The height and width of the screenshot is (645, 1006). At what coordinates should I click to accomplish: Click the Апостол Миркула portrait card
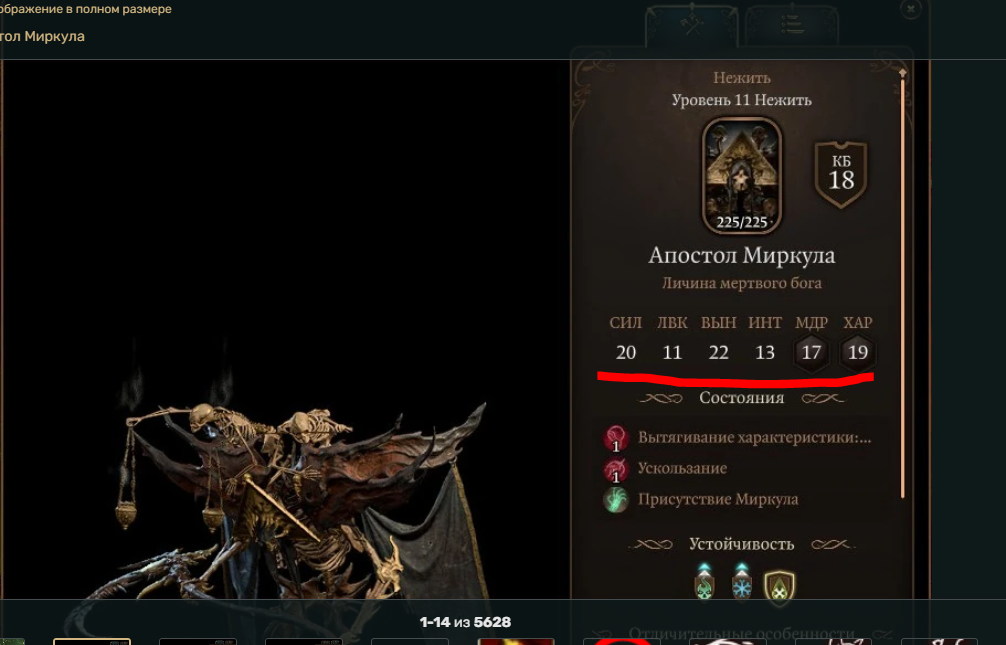tap(742, 175)
